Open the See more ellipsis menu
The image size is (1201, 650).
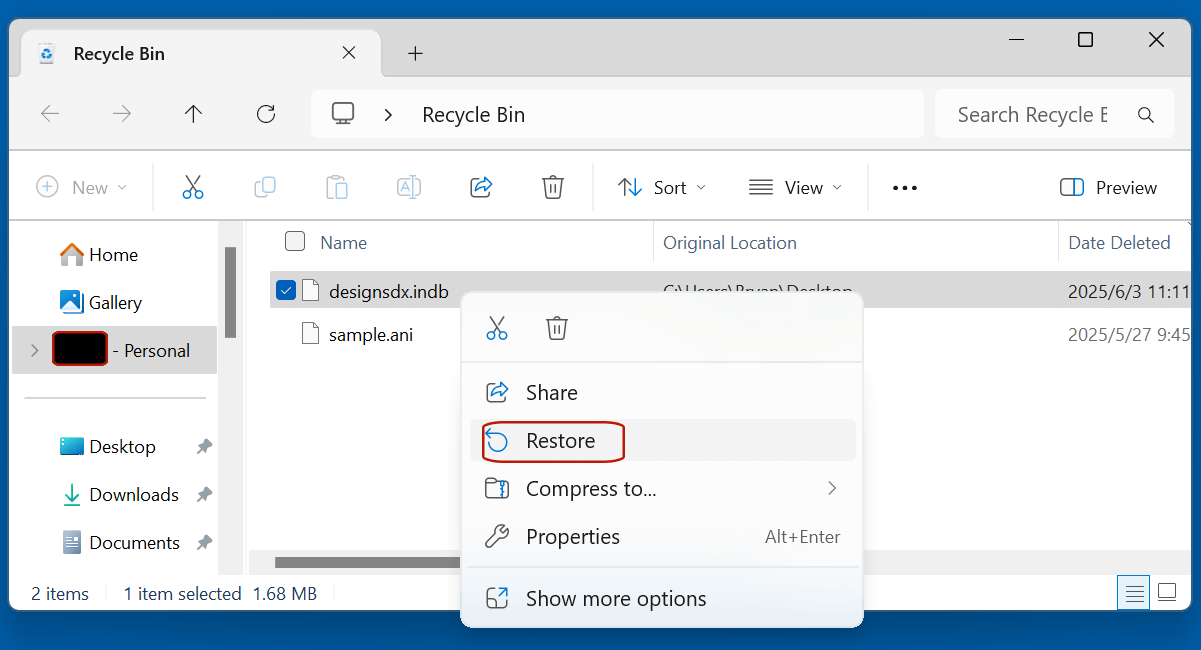[x=904, y=187]
